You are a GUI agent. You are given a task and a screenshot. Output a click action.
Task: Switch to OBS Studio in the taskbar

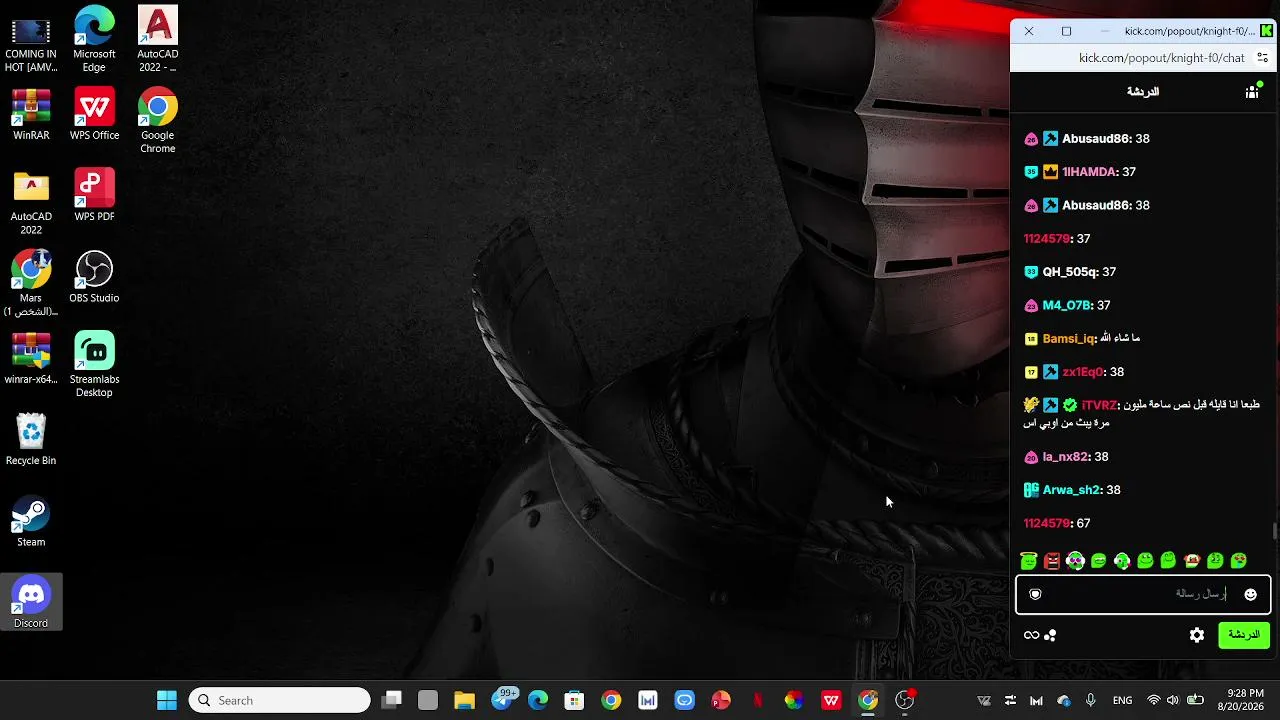point(905,700)
